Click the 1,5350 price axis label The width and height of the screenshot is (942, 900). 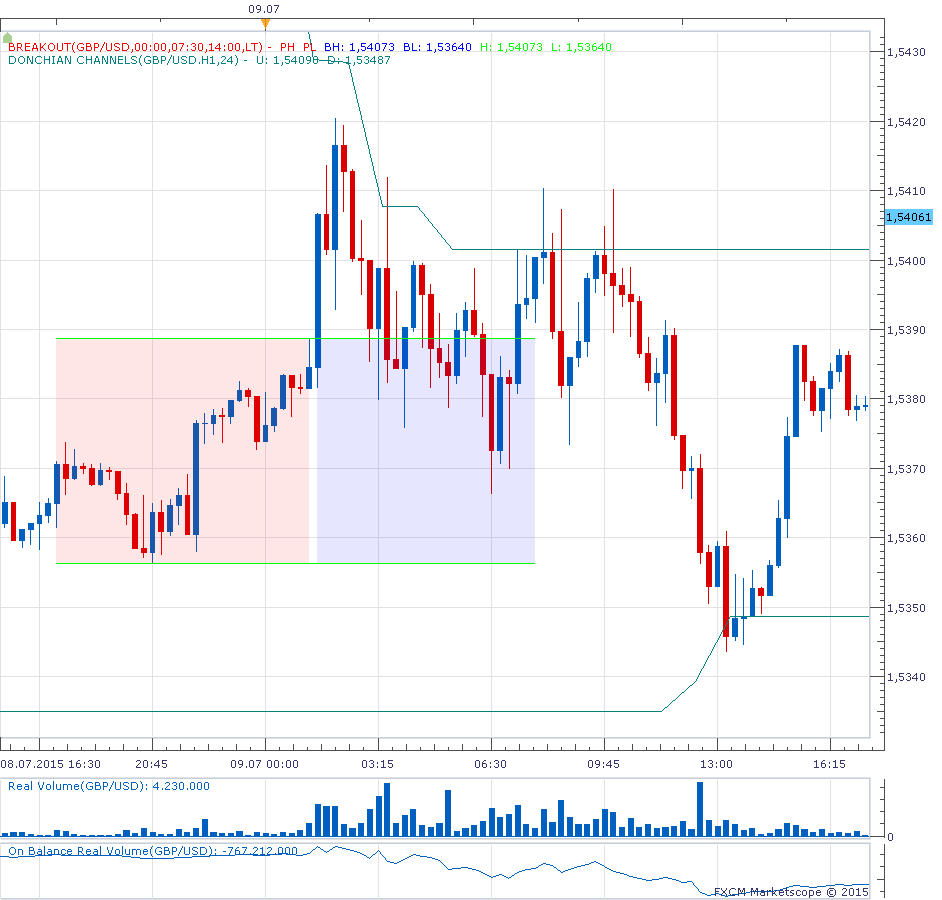coord(906,608)
